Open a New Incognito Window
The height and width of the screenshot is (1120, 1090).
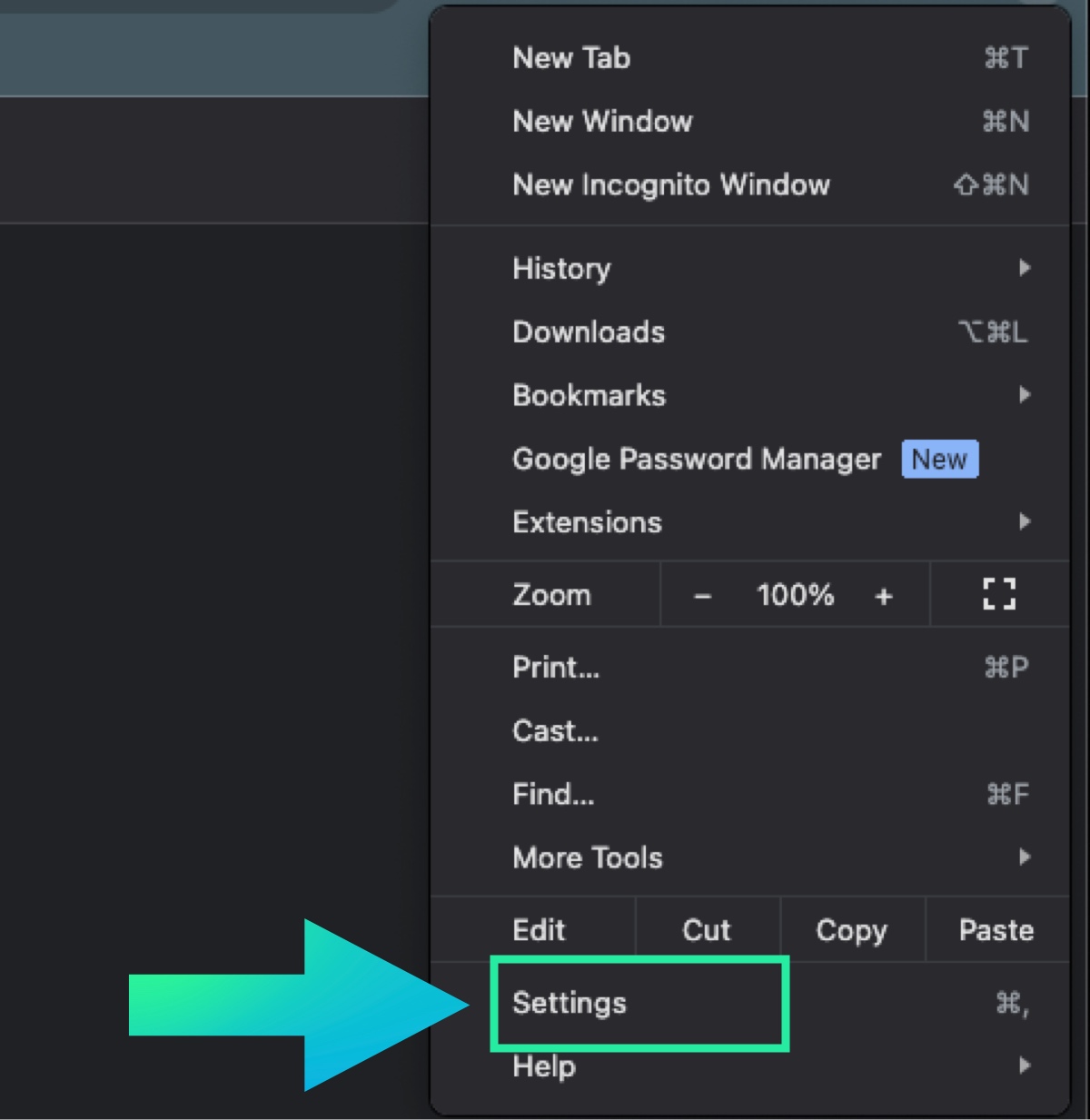pyautogui.click(x=670, y=185)
